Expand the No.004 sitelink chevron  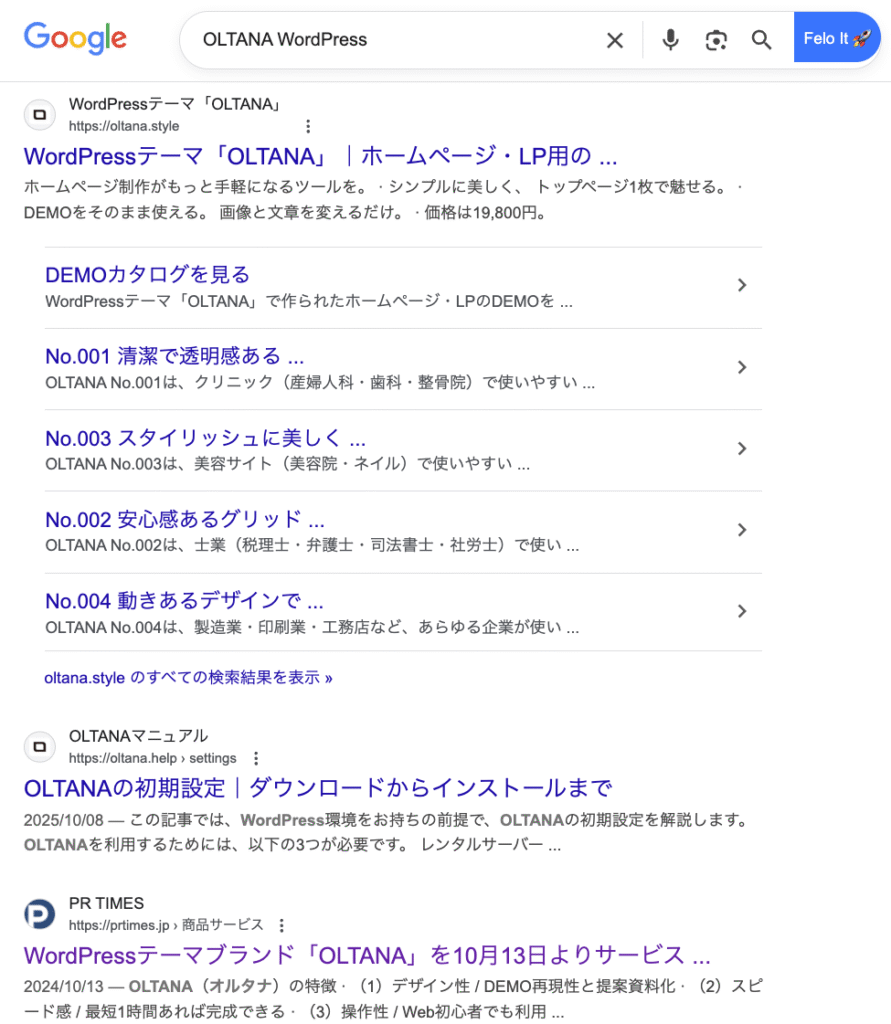click(742, 611)
